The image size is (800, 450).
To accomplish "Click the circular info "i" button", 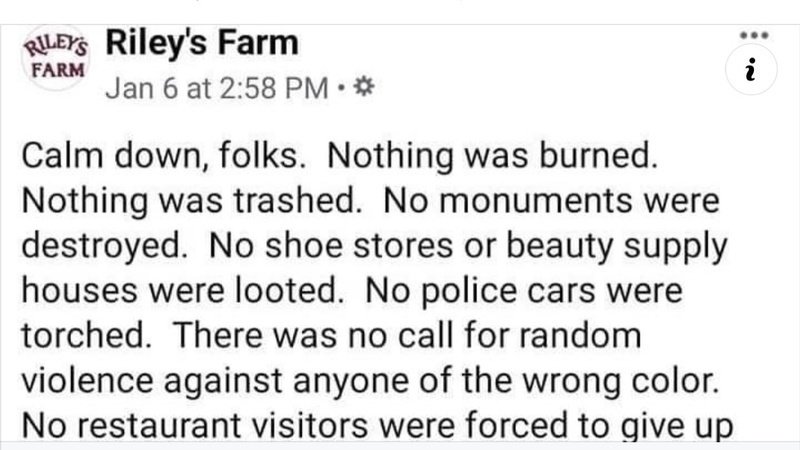I will coord(752,70).
